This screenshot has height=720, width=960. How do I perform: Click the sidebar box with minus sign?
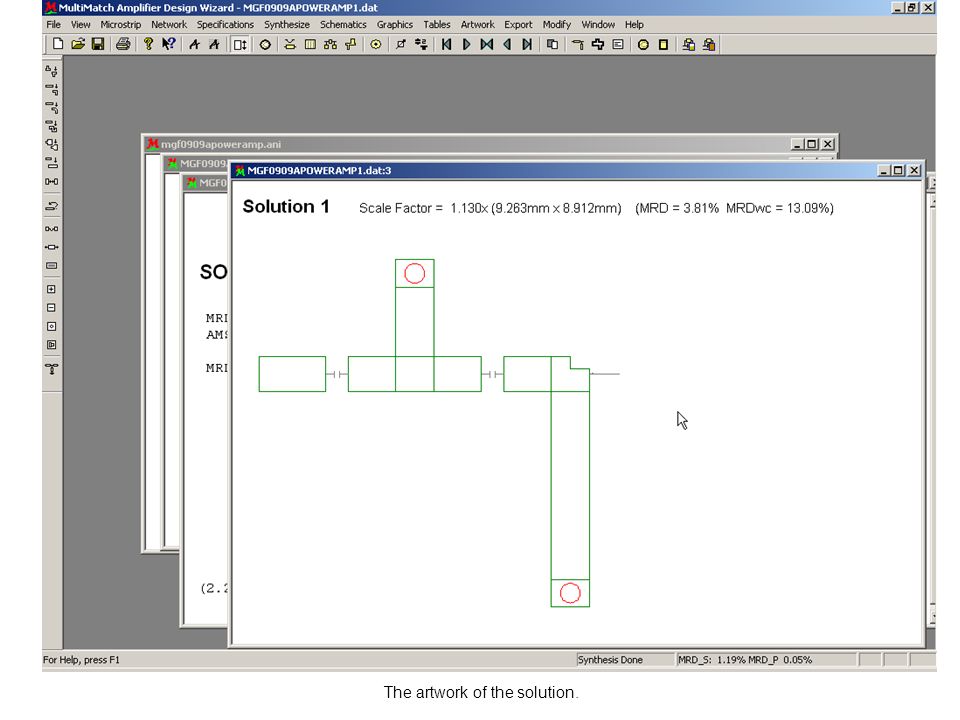[51, 307]
